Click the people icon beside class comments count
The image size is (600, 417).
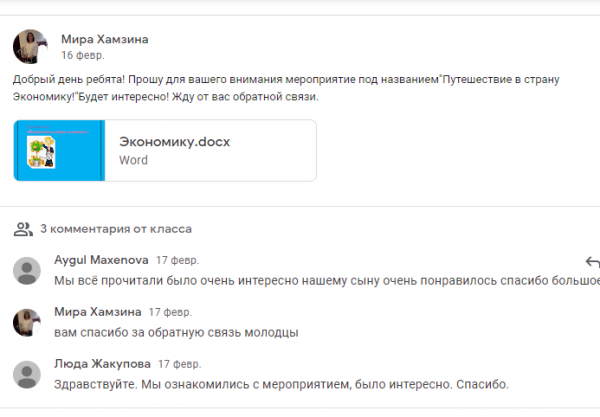click(22, 228)
